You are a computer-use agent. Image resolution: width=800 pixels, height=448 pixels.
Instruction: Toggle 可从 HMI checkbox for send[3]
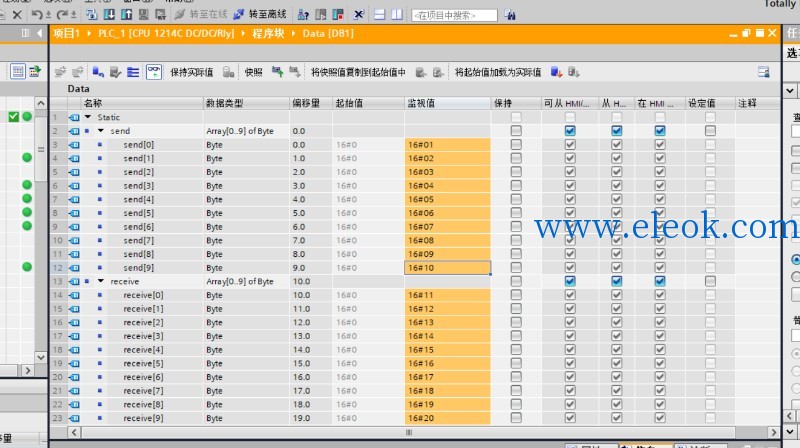570,185
